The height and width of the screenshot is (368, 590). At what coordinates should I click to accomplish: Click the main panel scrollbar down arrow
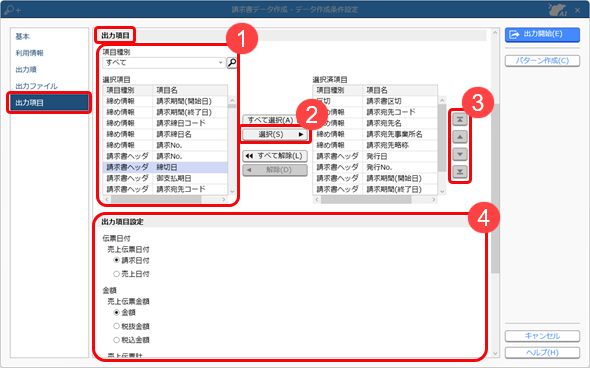tap(495, 354)
